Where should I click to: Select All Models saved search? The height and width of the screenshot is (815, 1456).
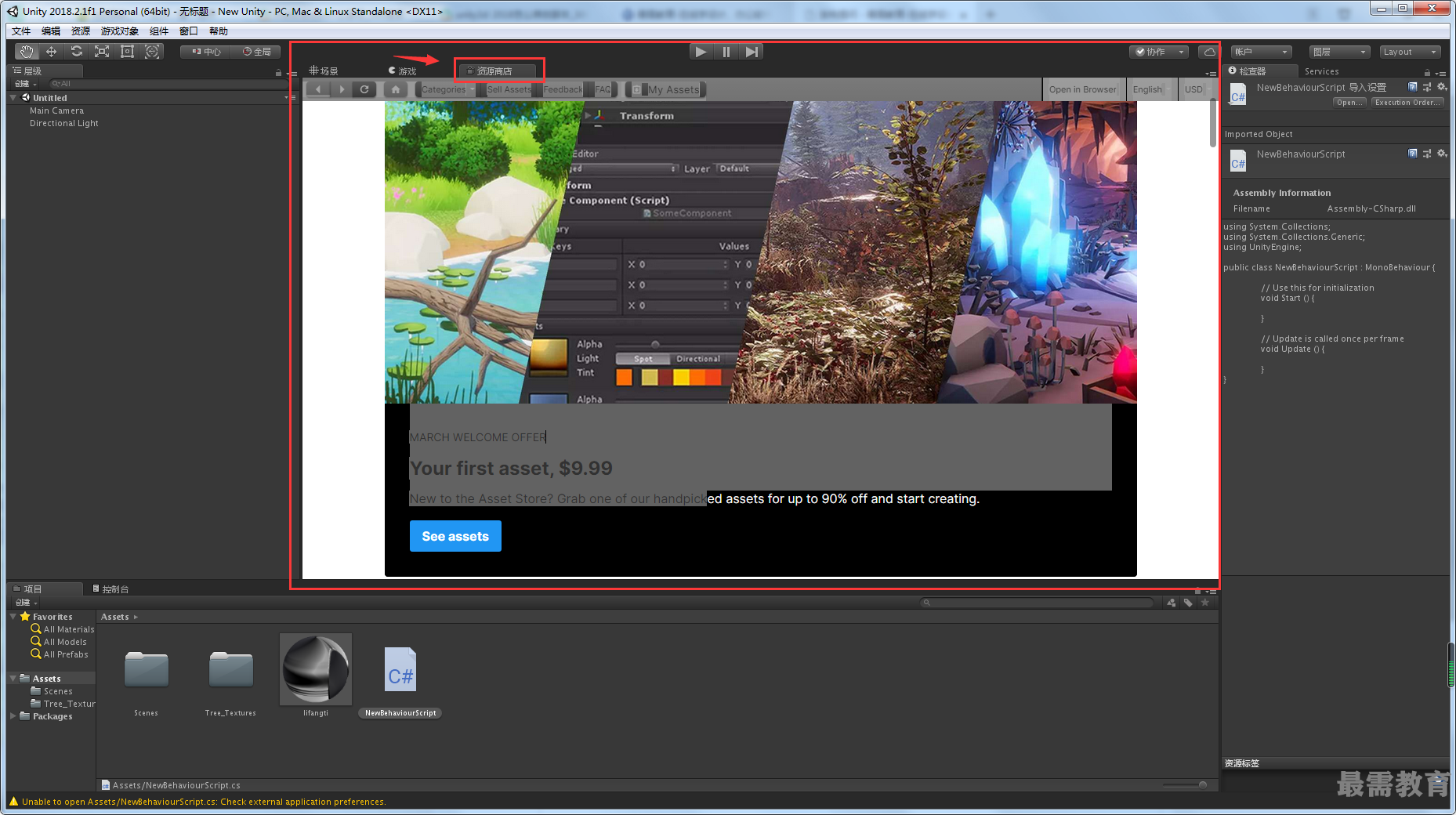(59, 642)
